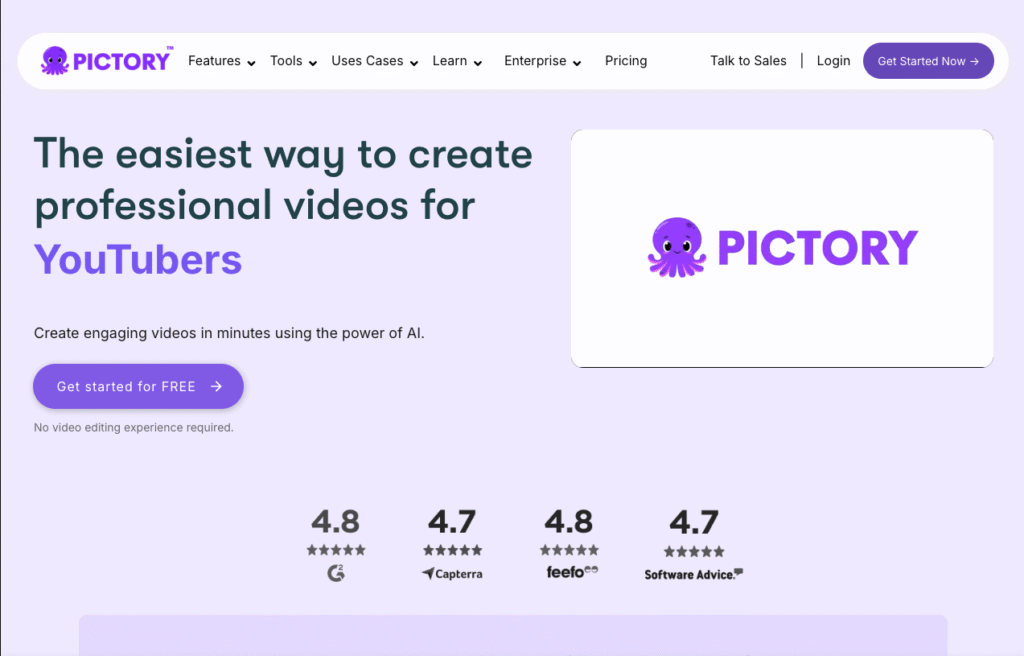The width and height of the screenshot is (1024, 656).
Task: Click the Pictory octopus logo in navbar
Action: coord(106,61)
